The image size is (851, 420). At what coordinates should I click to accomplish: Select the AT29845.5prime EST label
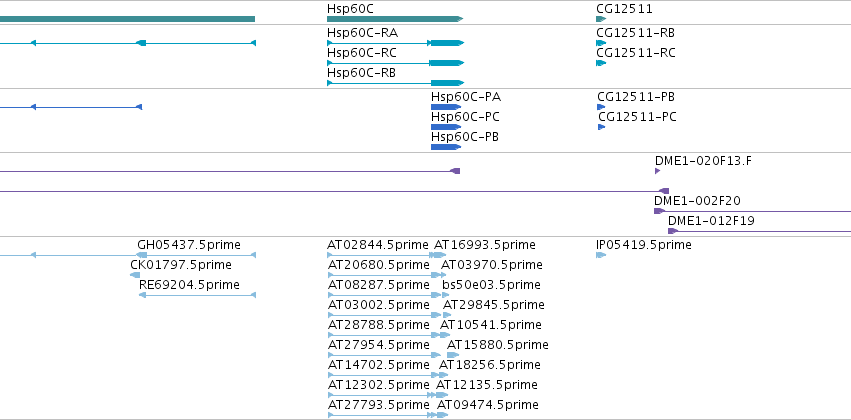494,306
